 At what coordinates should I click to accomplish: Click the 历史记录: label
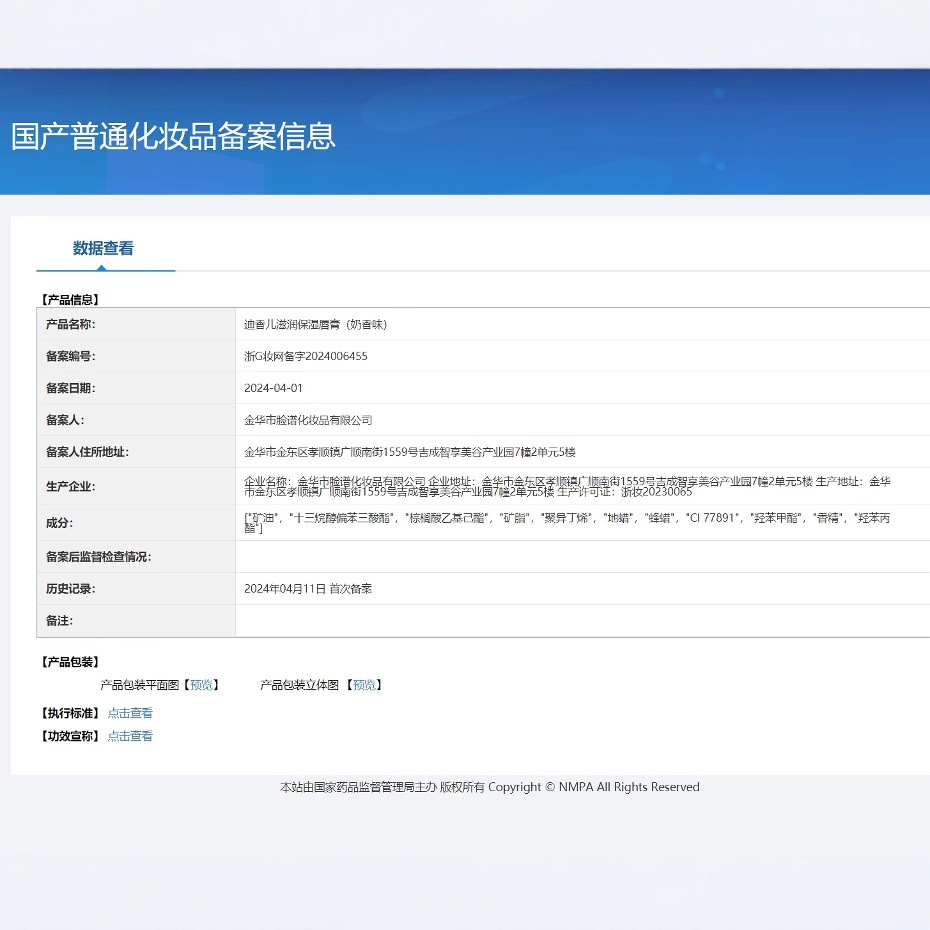tap(71, 589)
